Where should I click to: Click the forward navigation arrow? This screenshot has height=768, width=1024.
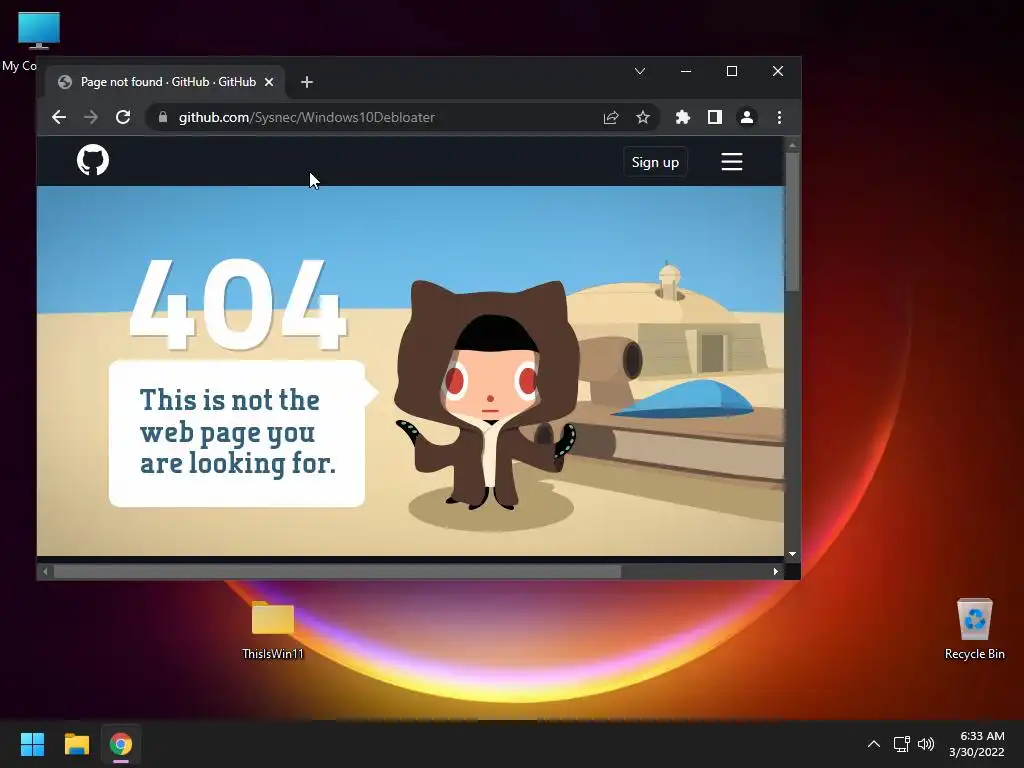point(91,117)
